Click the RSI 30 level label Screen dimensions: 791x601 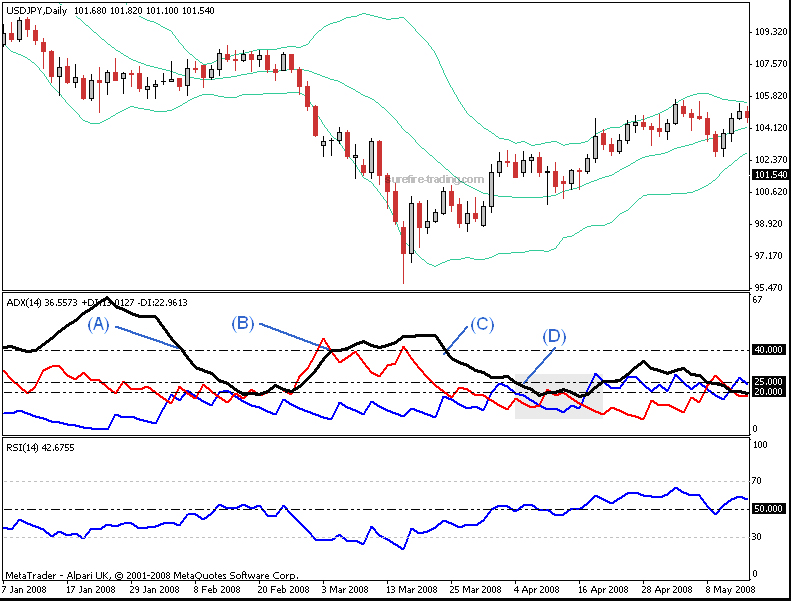point(757,537)
